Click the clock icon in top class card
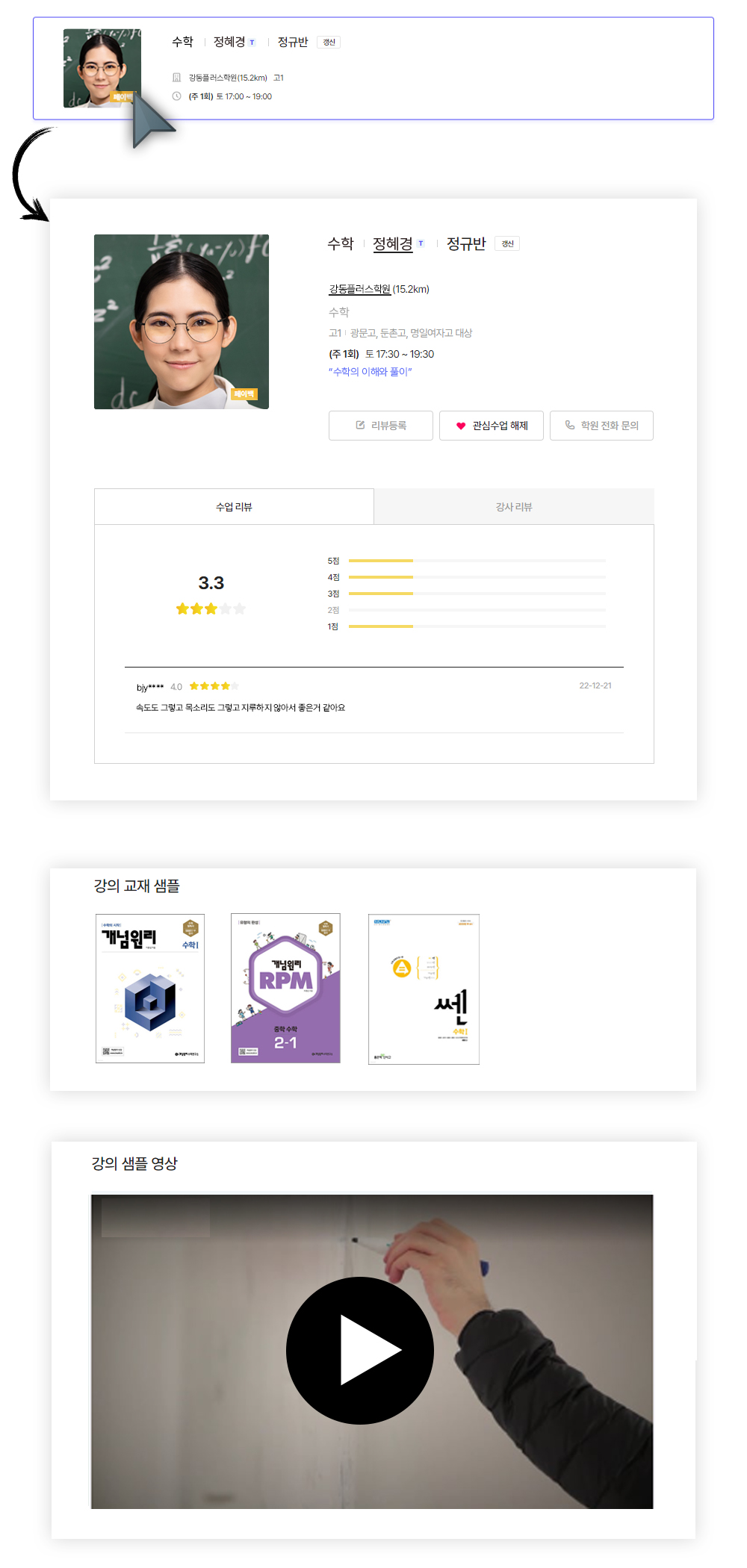The height and width of the screenshot is (1568, 747). point(177,96)
